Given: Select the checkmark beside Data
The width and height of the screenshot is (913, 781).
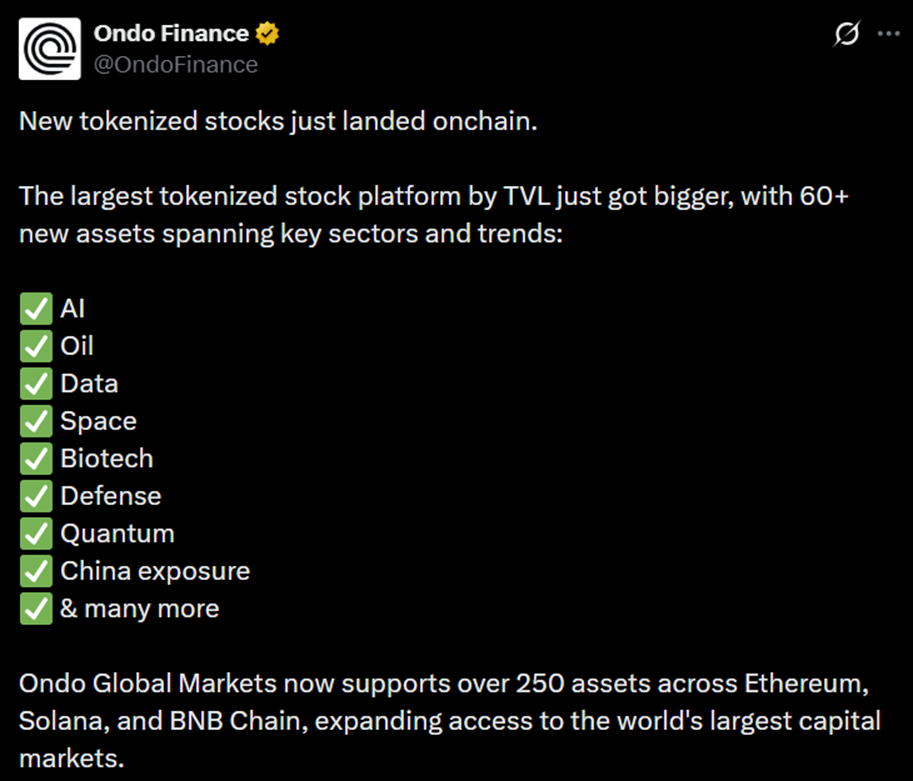Looking at the screenshot, I should coord(36,383).
